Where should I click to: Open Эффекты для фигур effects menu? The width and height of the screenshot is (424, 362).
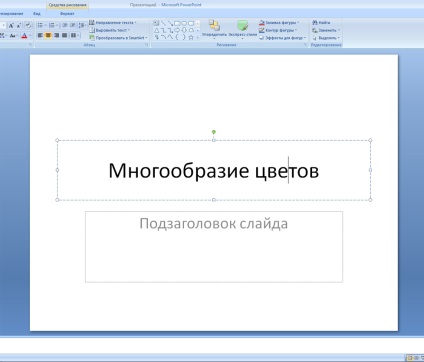(x=282, y=38)
